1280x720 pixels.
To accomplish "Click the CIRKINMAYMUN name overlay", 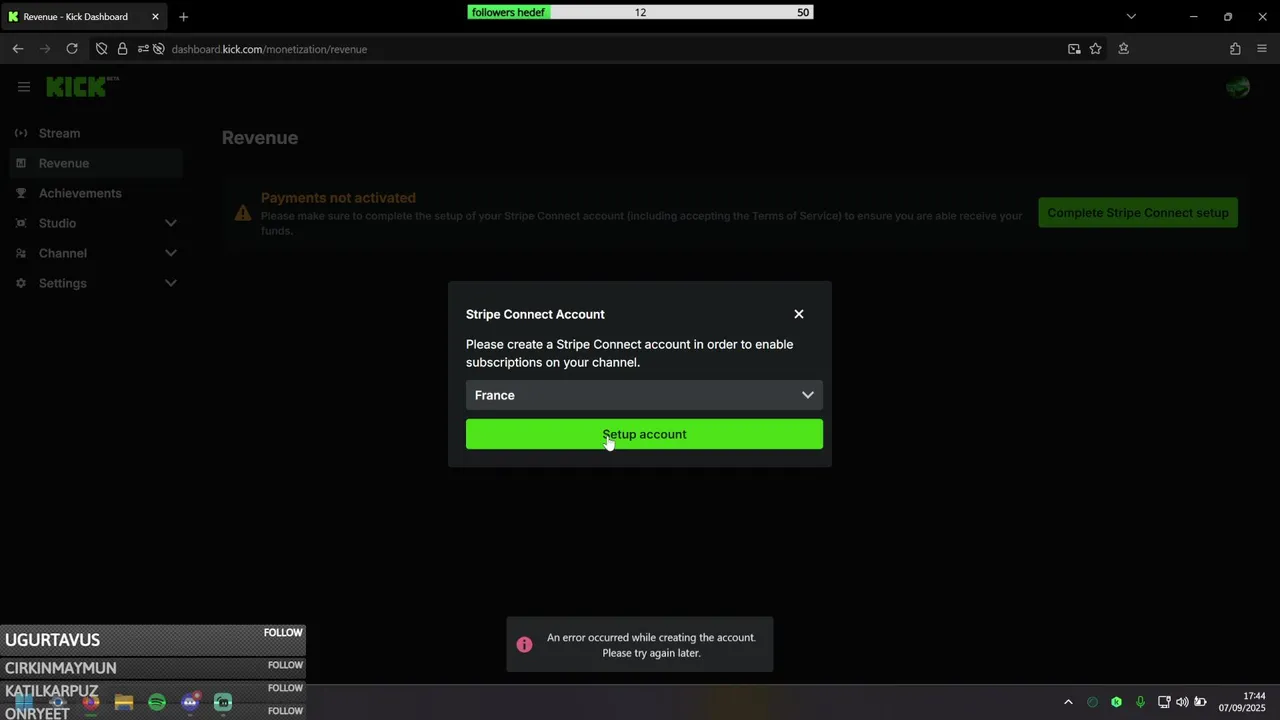I will (x=61, y=668).
